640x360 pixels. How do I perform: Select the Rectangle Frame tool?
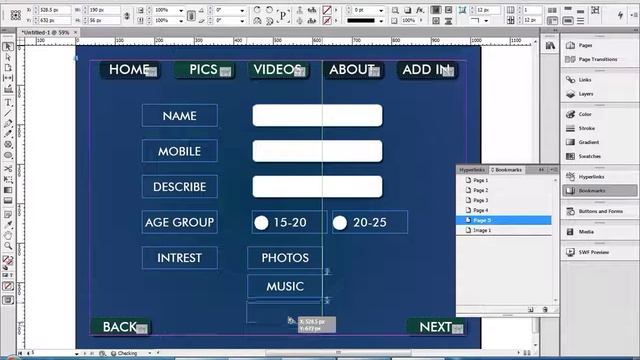pyautogui.click(x=8, y=144)
